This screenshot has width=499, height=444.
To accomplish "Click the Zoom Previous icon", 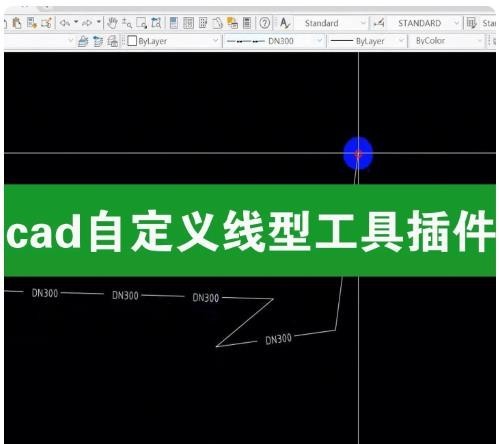I will coord(156,23).
